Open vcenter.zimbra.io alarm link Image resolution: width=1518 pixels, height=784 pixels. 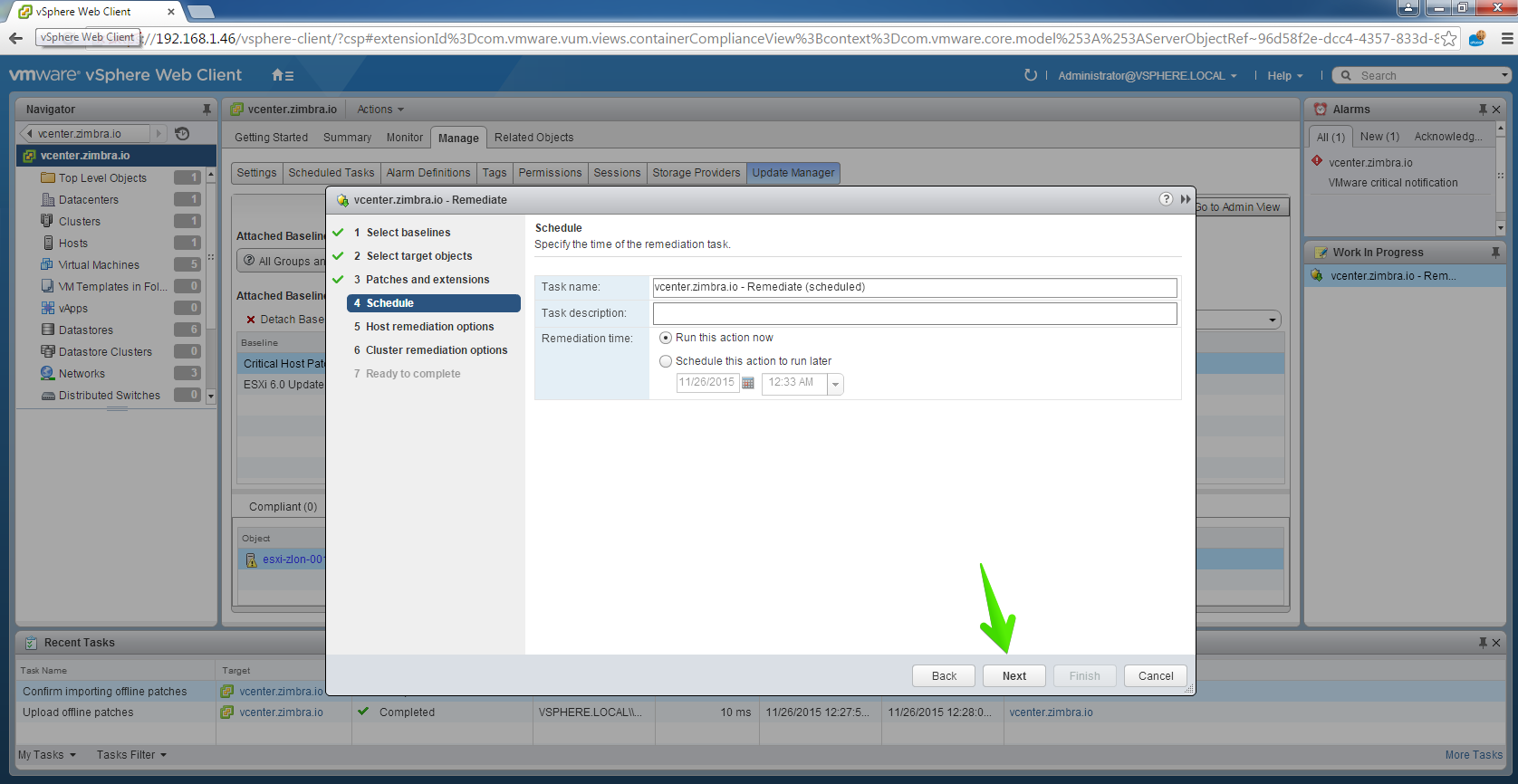[1370, 163]
